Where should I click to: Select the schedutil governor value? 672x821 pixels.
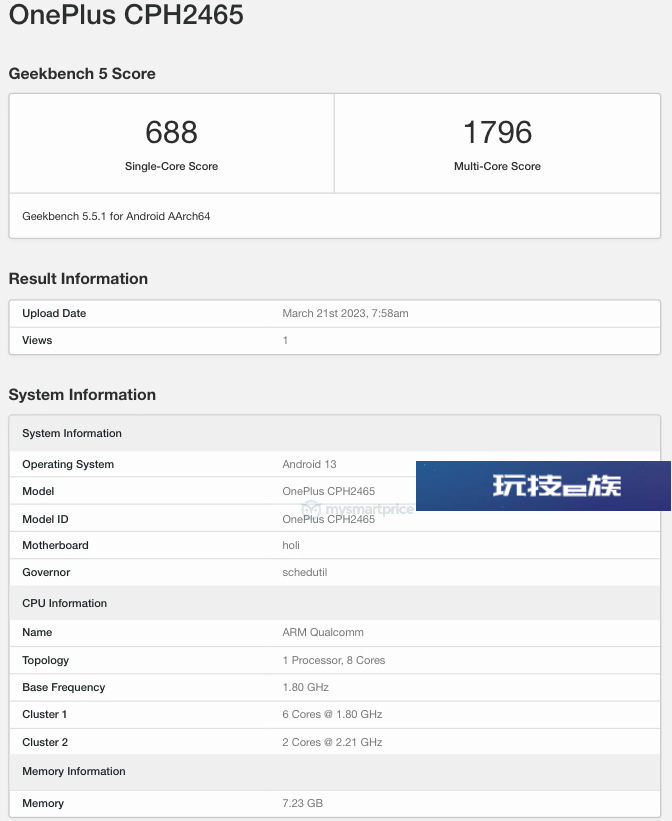pos(305,572)
